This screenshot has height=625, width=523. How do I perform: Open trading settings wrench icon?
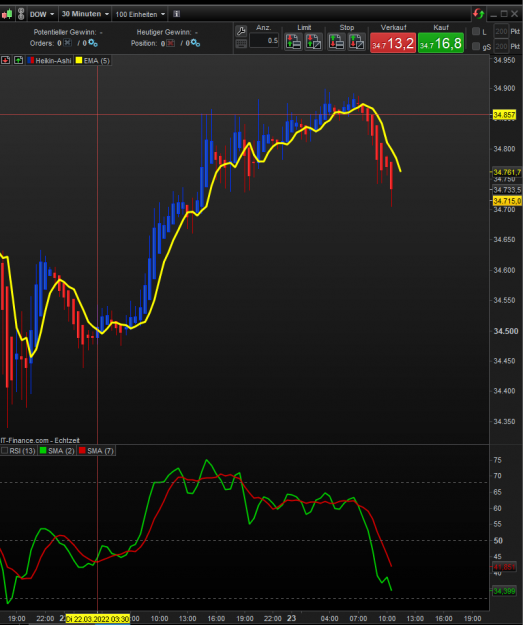(241, 31)
